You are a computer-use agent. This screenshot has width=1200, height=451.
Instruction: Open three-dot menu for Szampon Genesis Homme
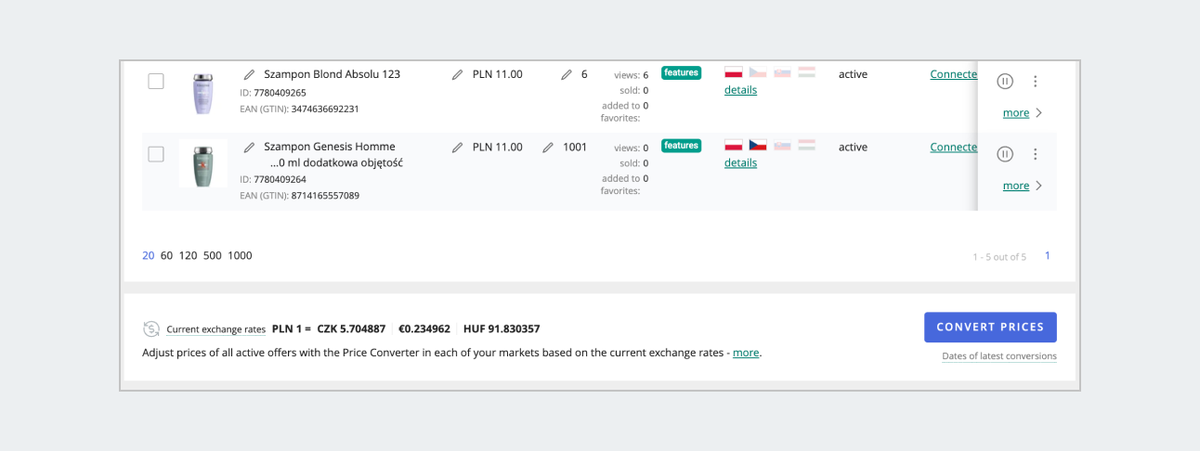point(1035,154)
